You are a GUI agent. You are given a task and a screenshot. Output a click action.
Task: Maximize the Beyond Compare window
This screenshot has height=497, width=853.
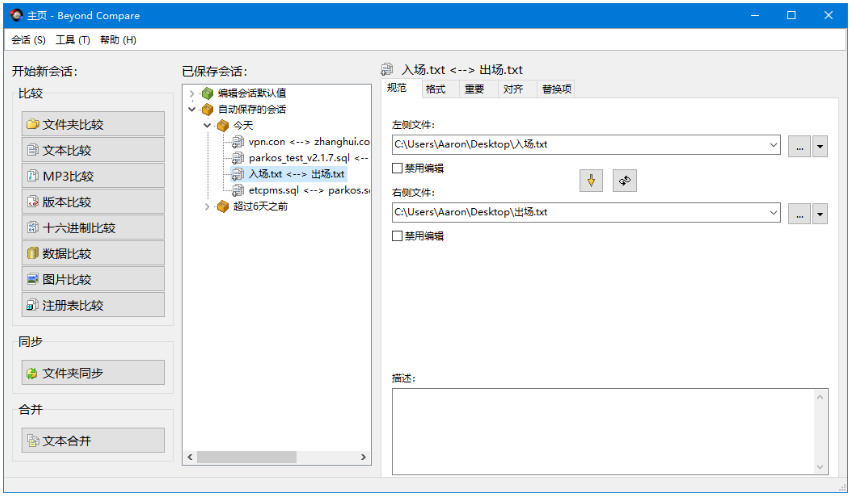tap(792, 15)
